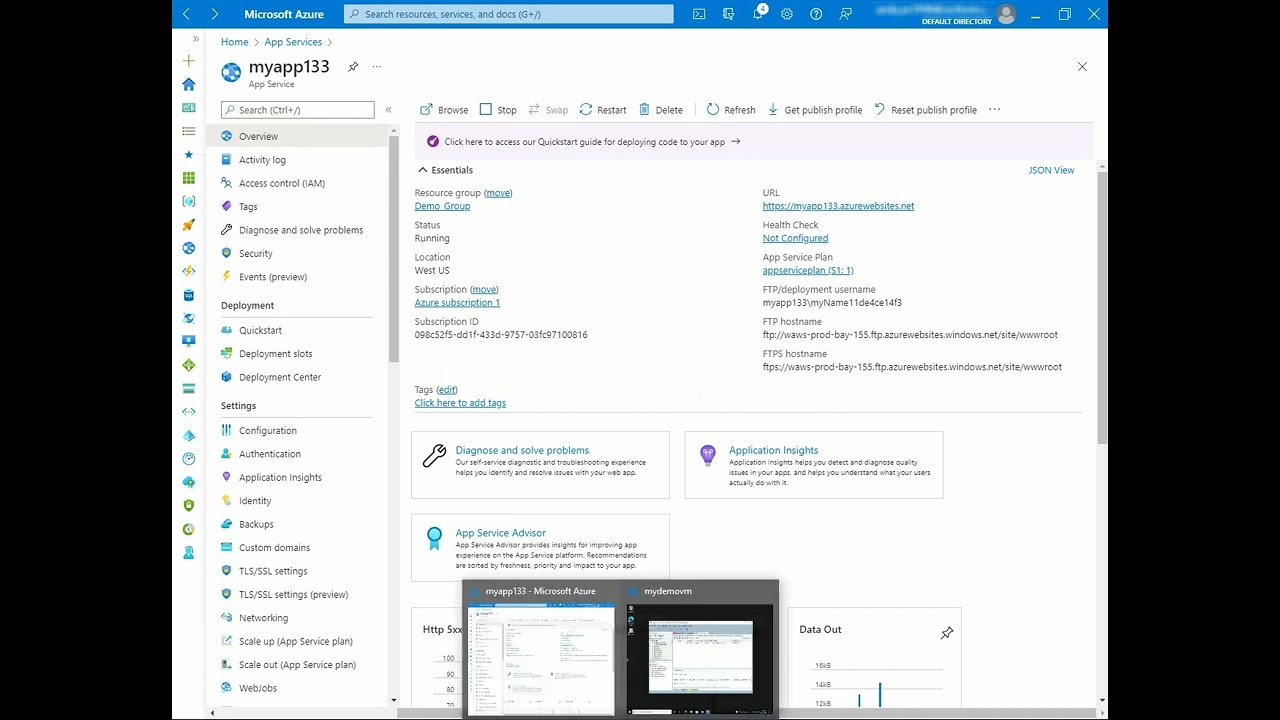Click App Services breadcrumb
The height and width of the screenshot is (720, 1280).
(293, 42)
